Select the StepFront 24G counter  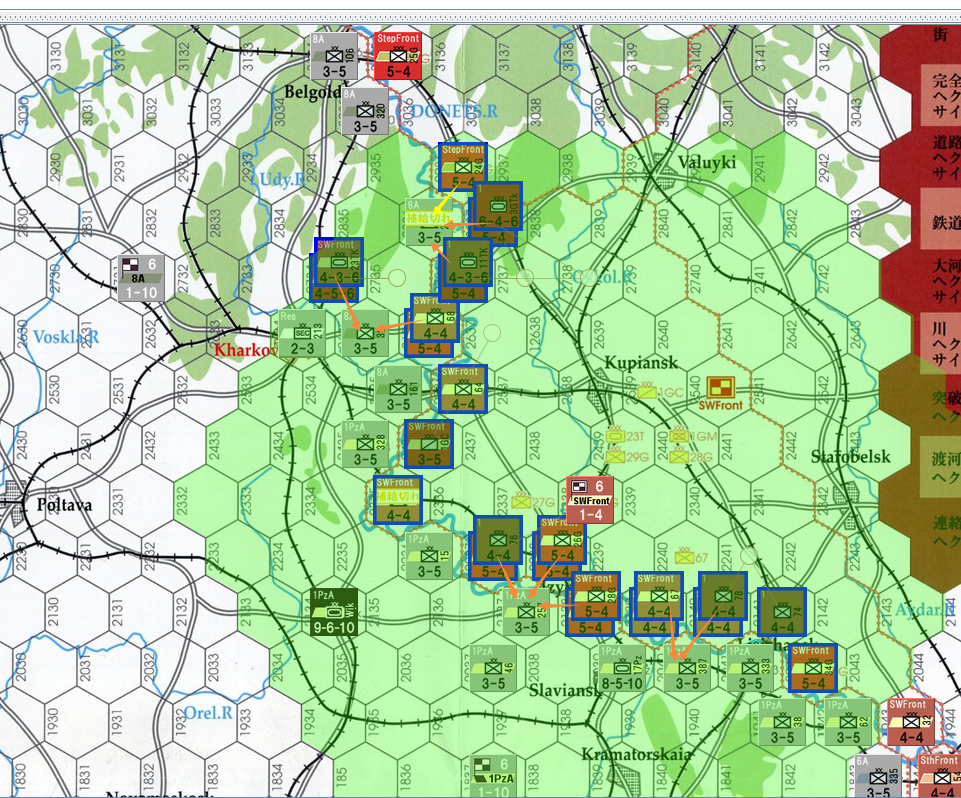(x=463, y=167)
